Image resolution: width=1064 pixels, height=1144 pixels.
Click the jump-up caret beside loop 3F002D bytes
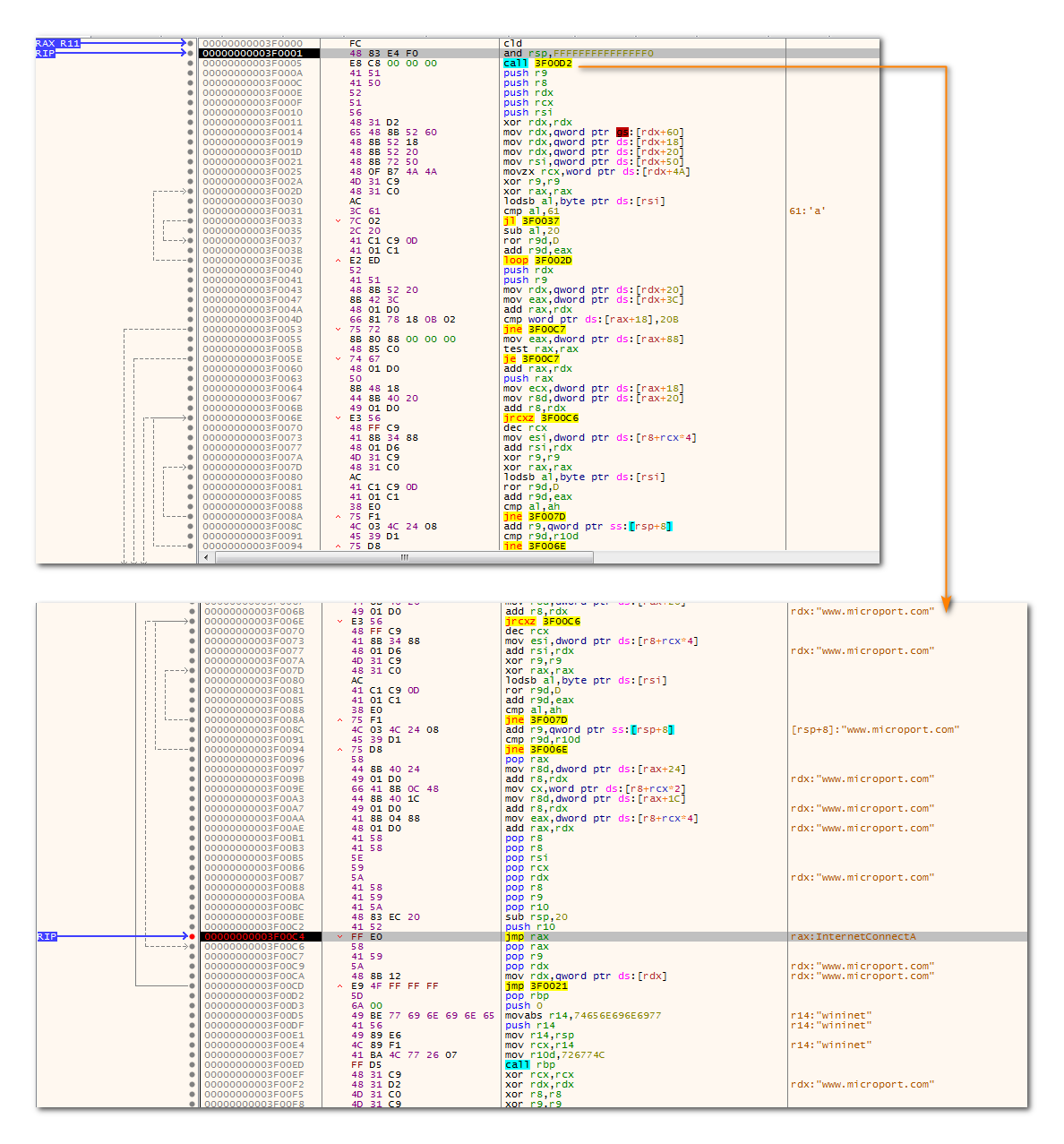coord(338,261)
